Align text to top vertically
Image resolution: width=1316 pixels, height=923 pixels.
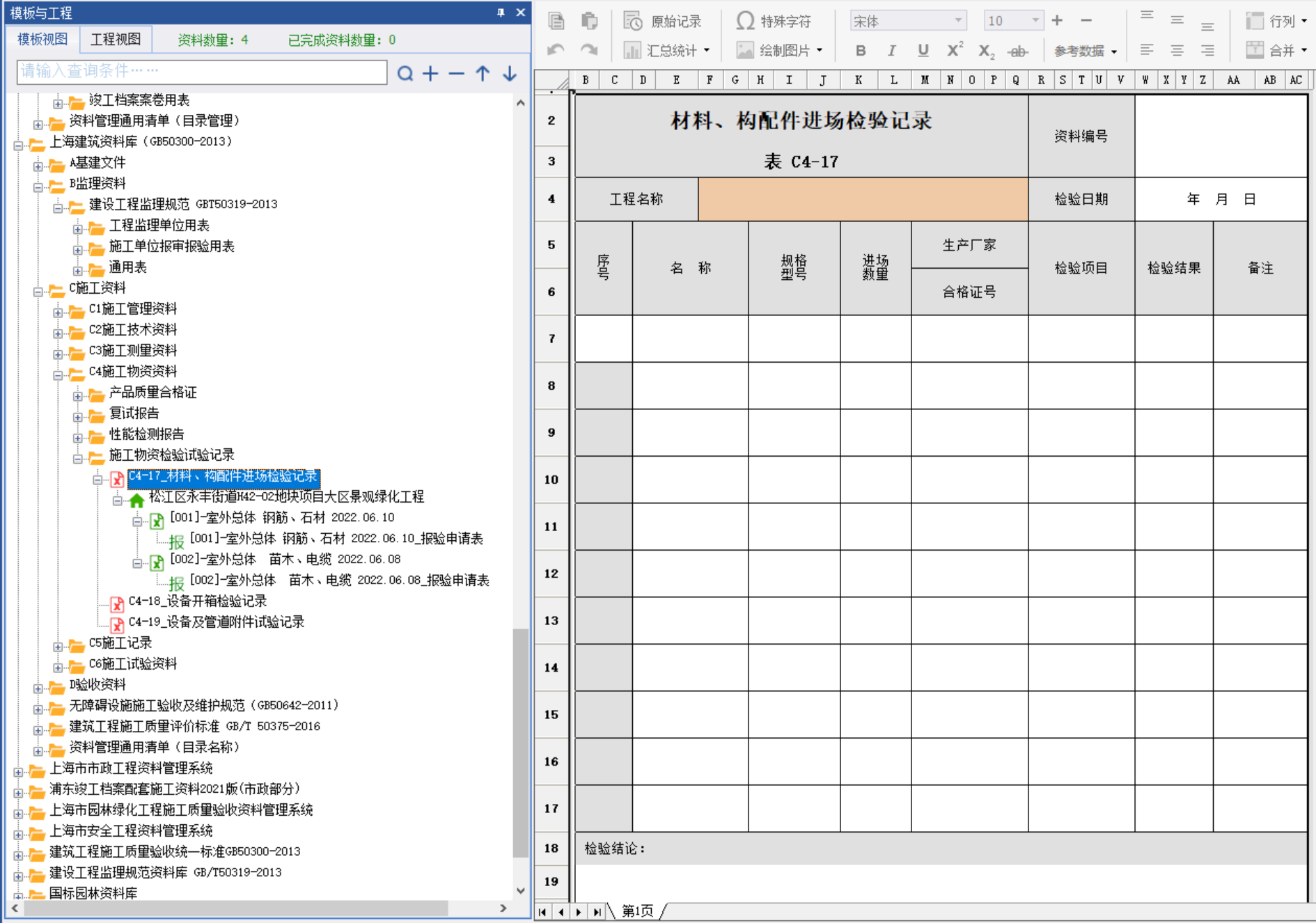coord(1147,15)
